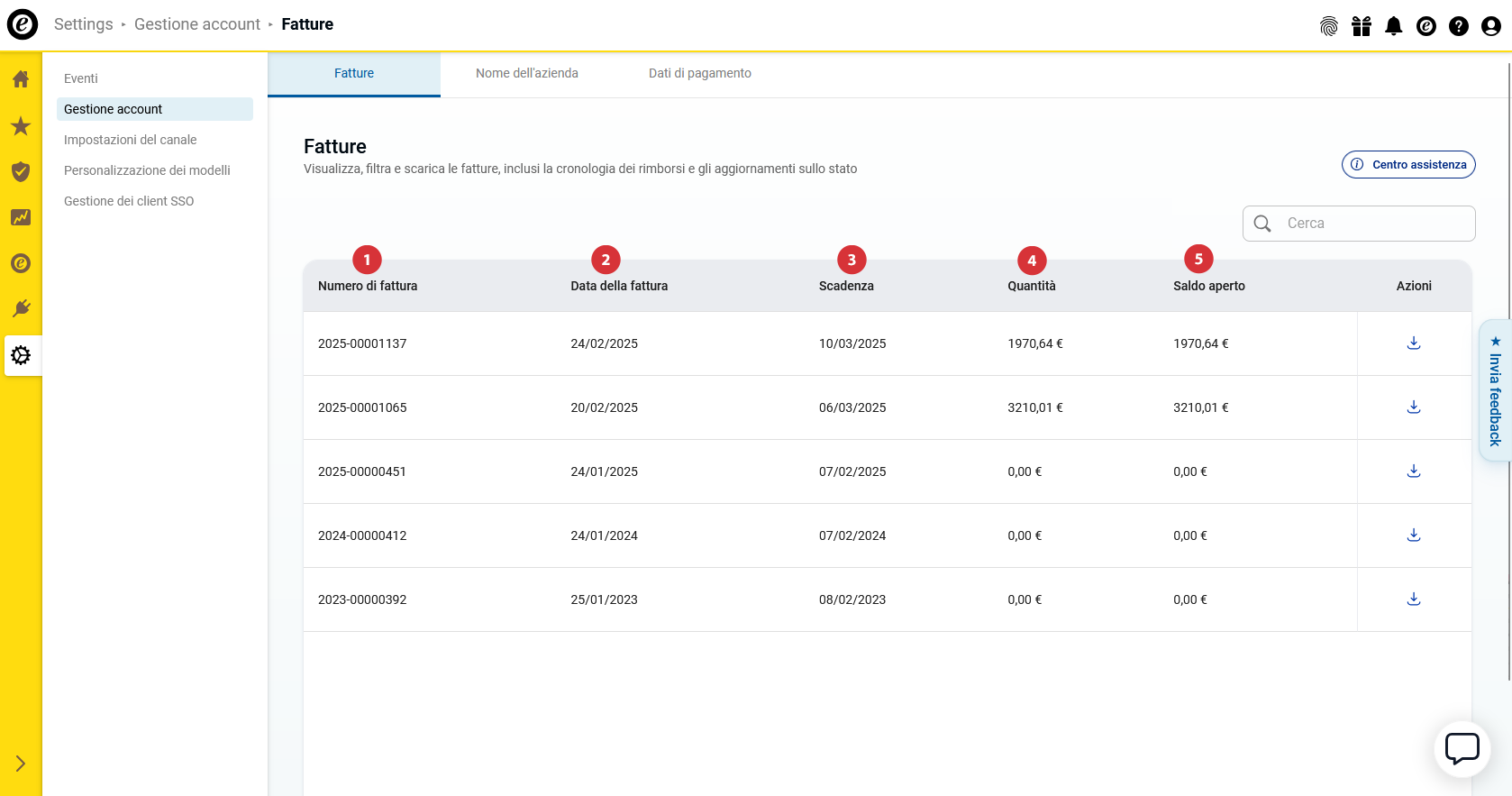
Task: Switch to the Dati di pagamento tab
Action: point(699,73)
